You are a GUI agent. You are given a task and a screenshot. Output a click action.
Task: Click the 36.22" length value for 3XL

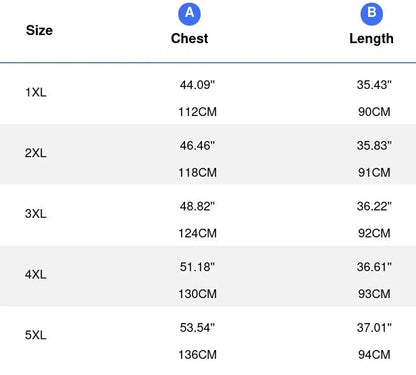tap(374, 206)
